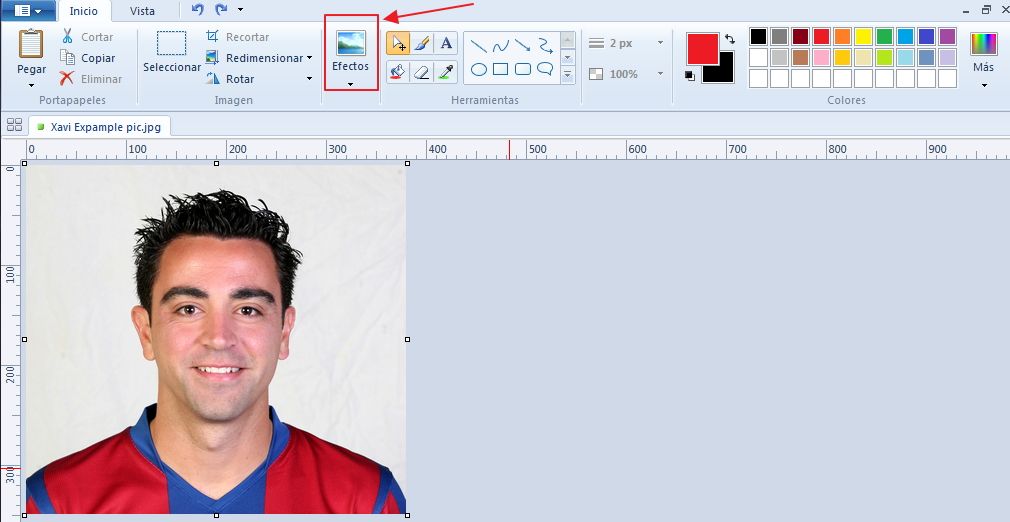Click the Copiar button
Image resolution: width=1010 pixels, height=522 pixels.
88,58
